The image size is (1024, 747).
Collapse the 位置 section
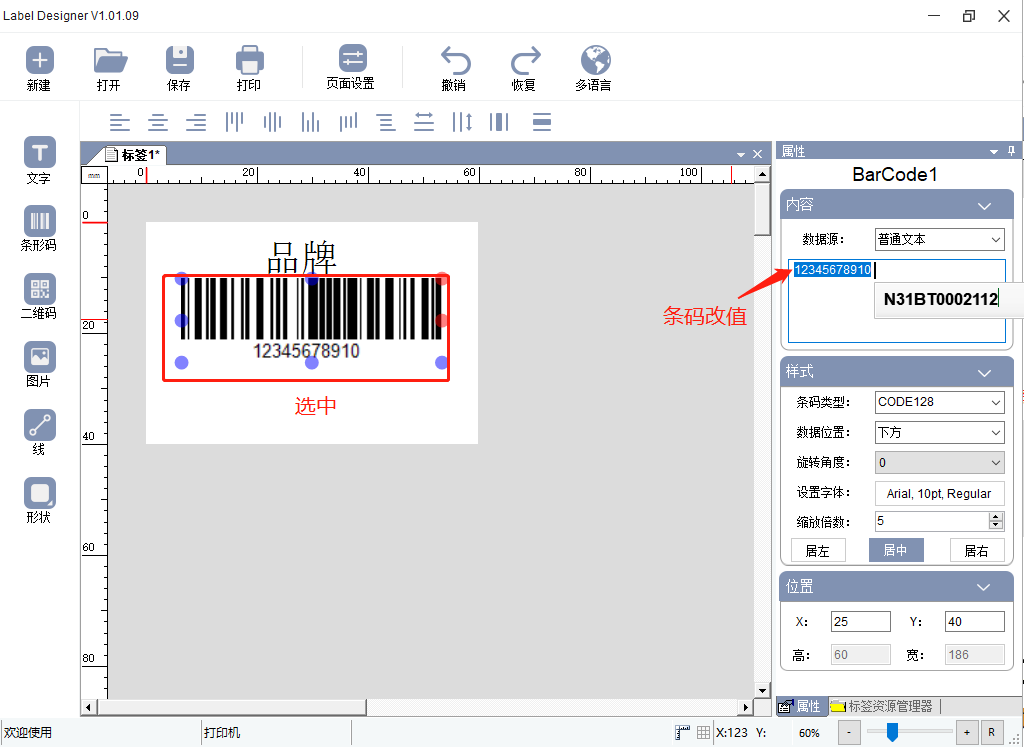pyautogui.click(x=984, y=587)
